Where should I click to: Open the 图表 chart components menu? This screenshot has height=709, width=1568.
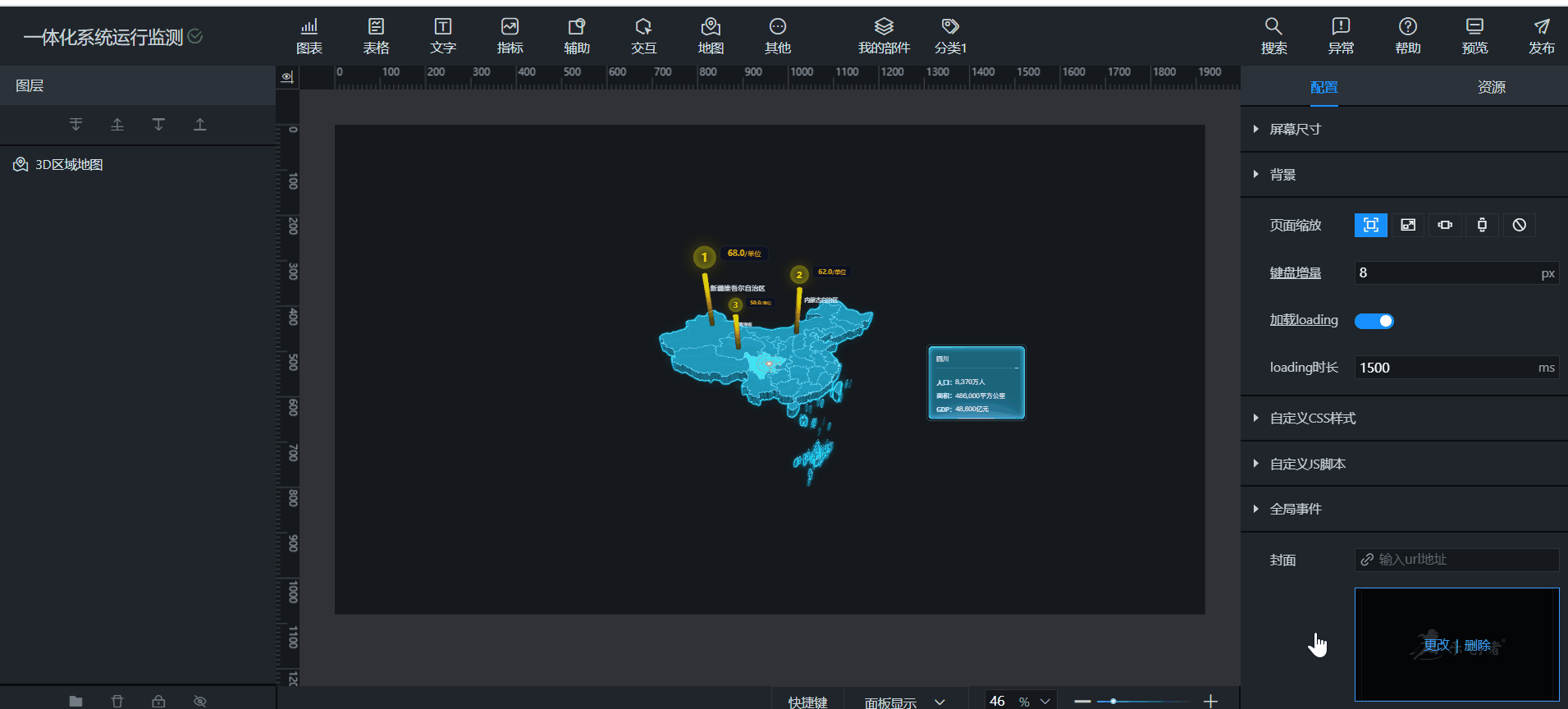point(309,36)
